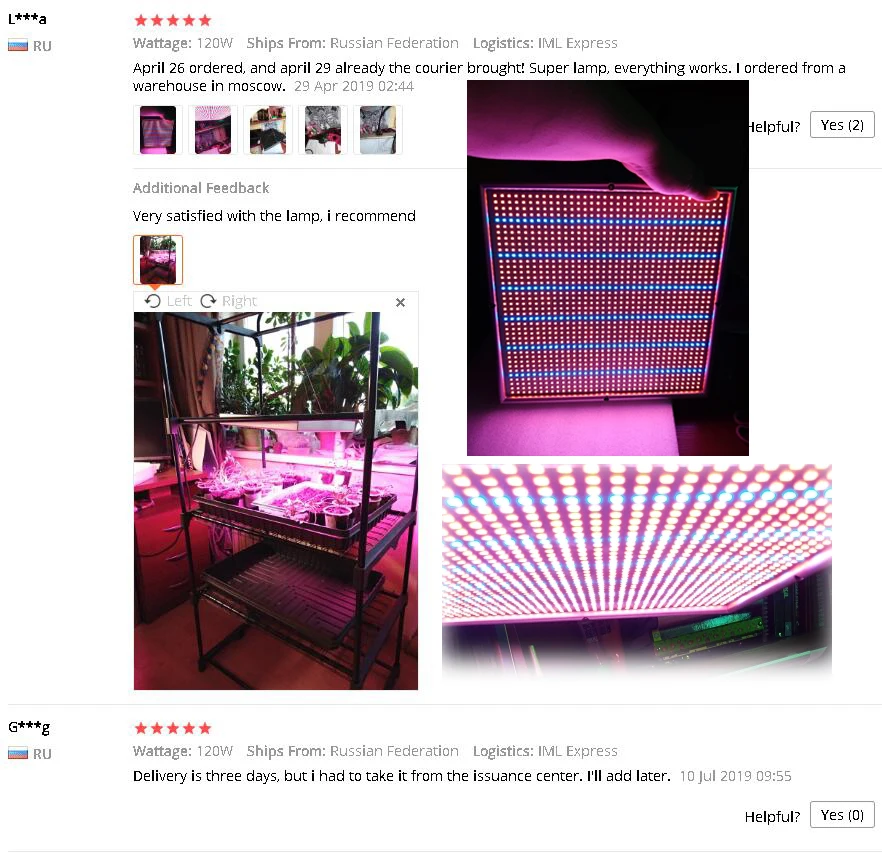Click the enlarged plant shelf photo

276,501
